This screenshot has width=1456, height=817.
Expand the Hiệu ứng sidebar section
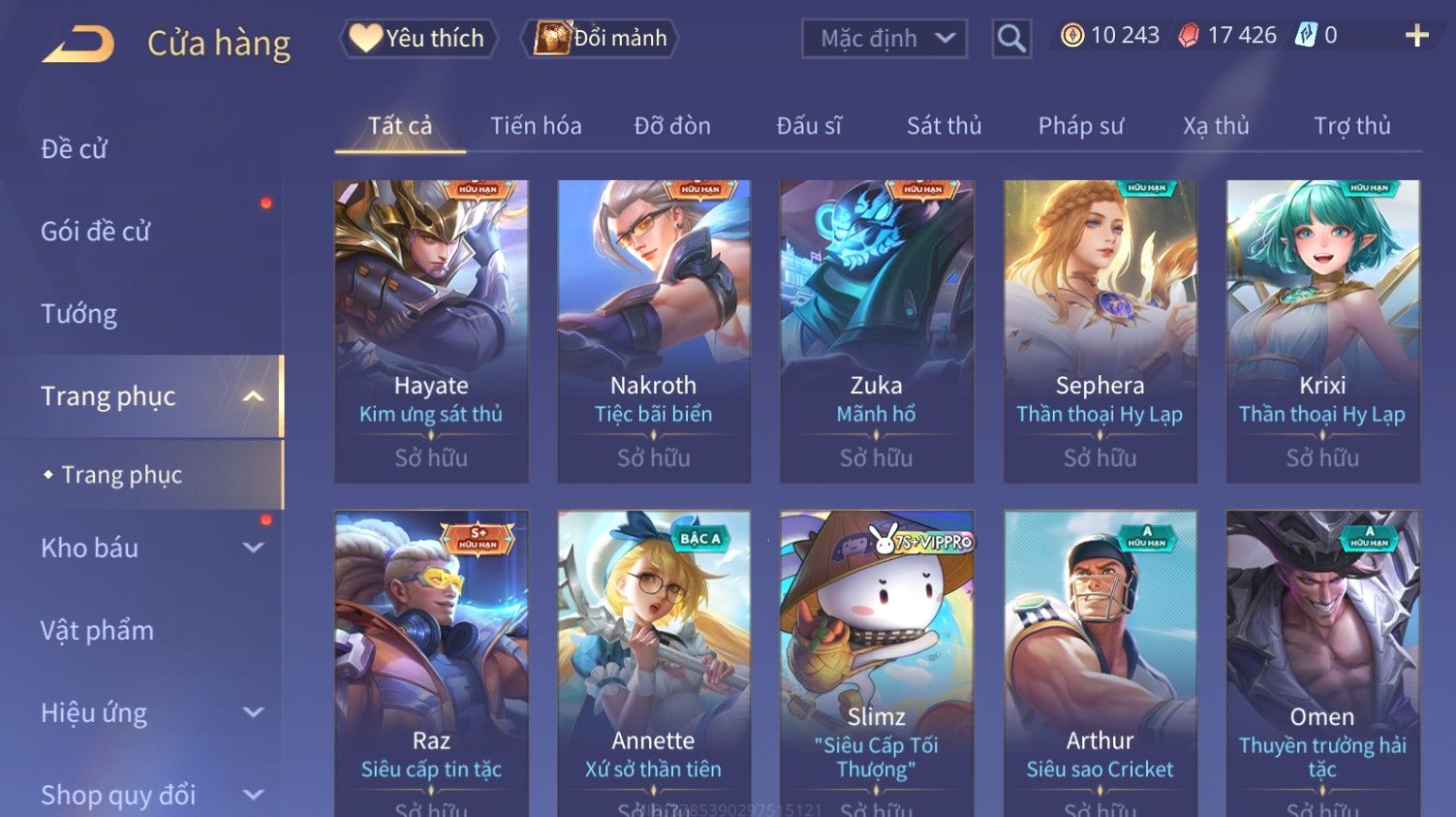253,712
